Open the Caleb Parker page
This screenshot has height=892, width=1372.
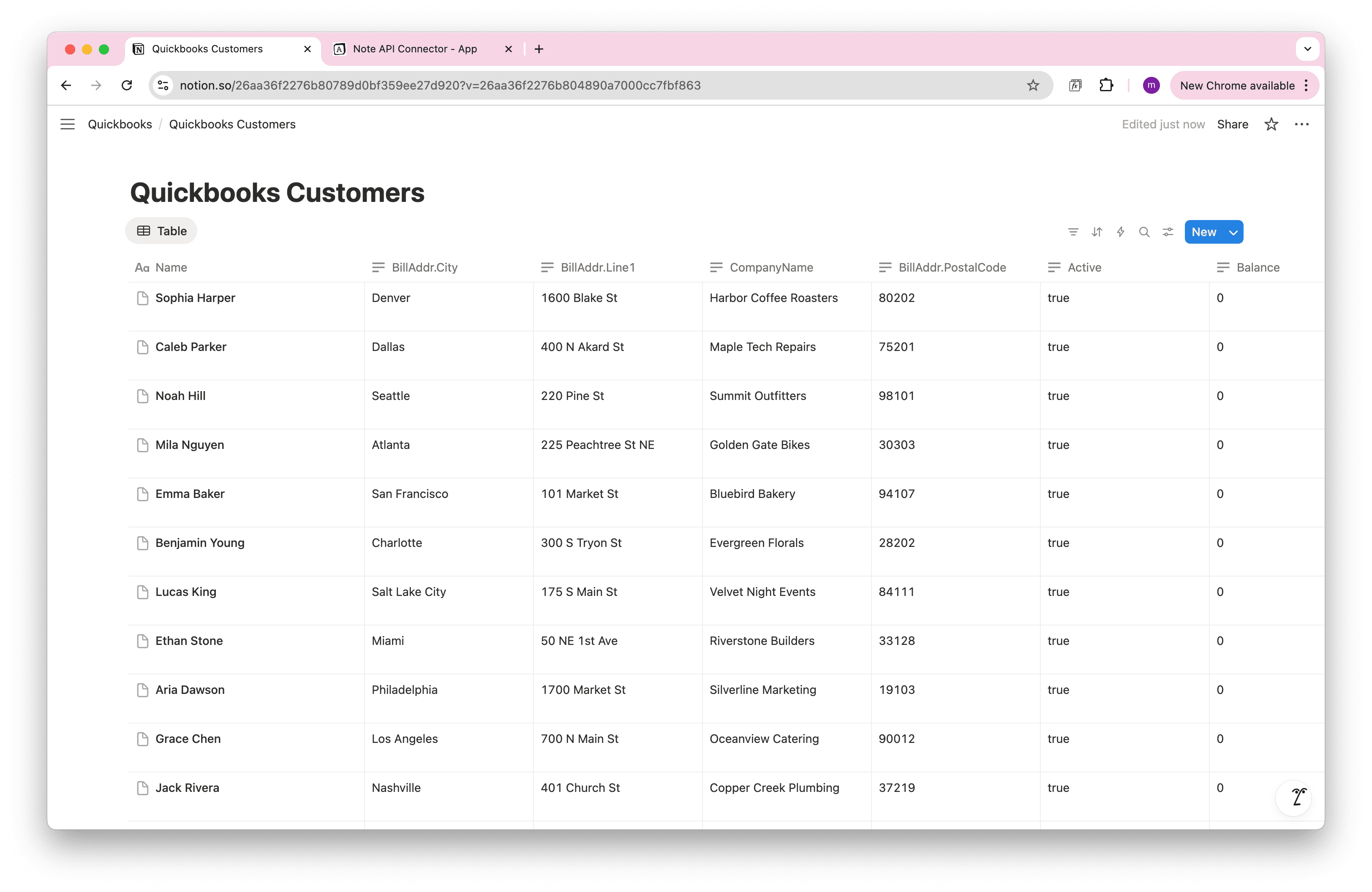[191, 347]
